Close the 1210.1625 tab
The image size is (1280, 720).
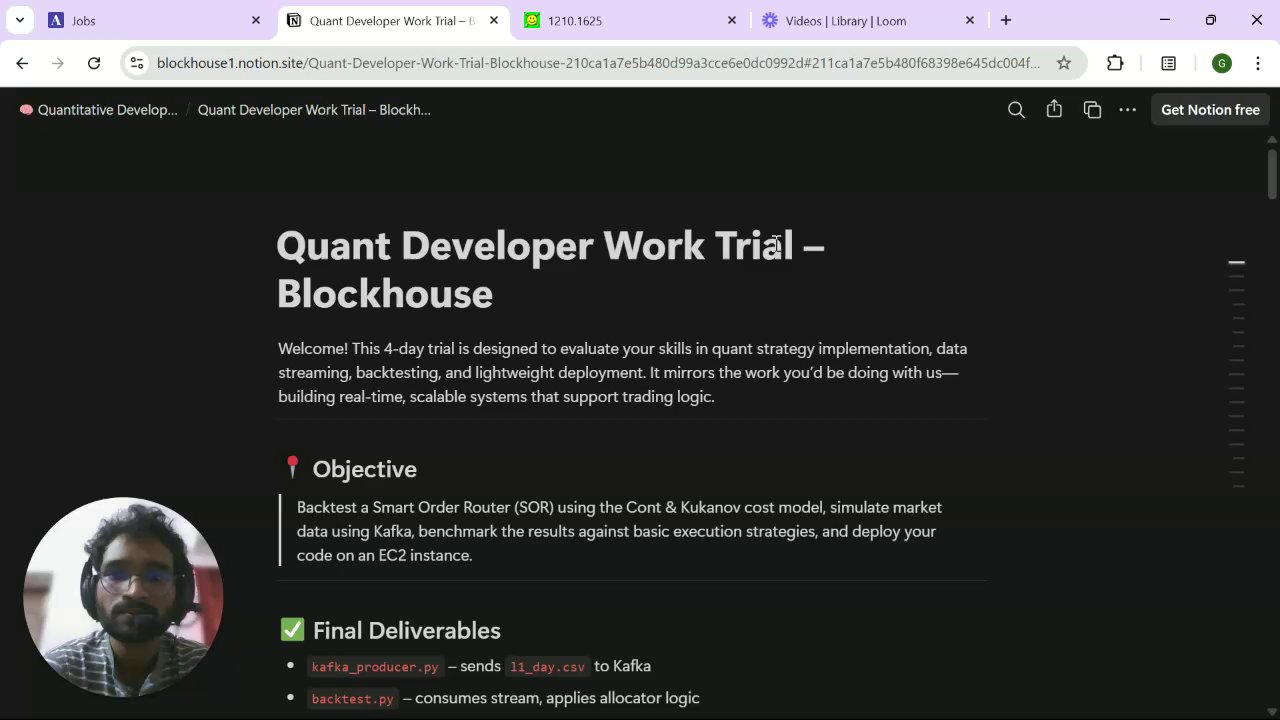[732, 20]
